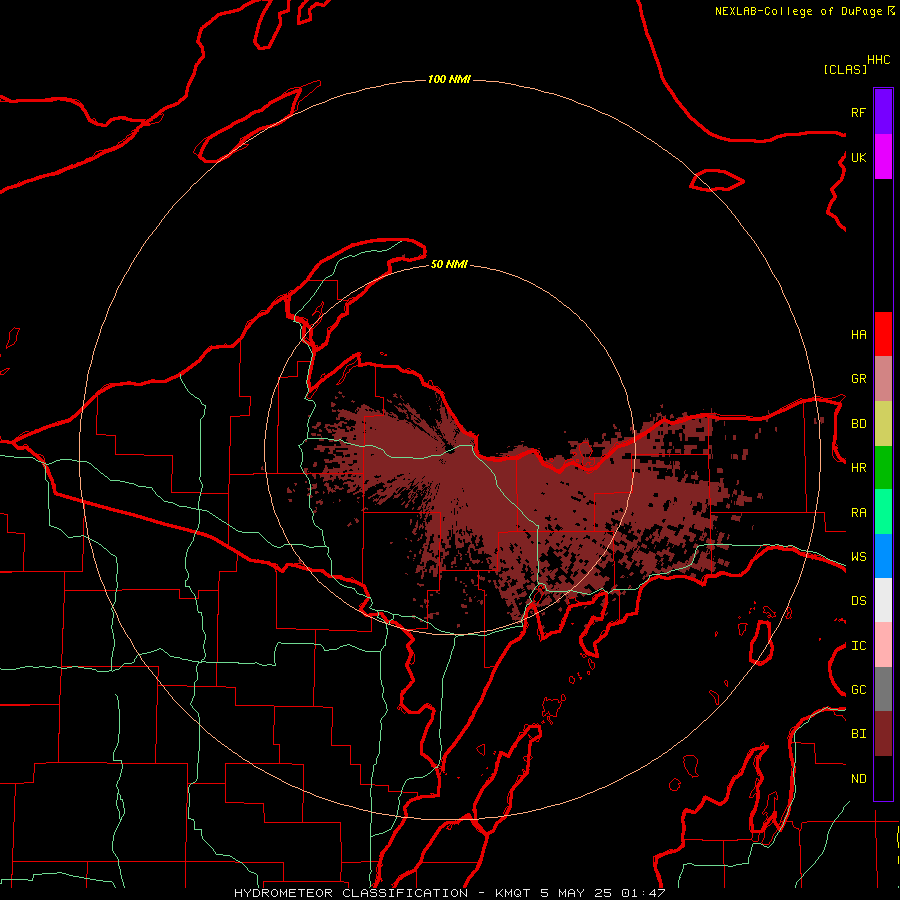The width and height of the screenshot is (900, 900).
Task: Click the radar site center of the echo
Action: [450, 450]
